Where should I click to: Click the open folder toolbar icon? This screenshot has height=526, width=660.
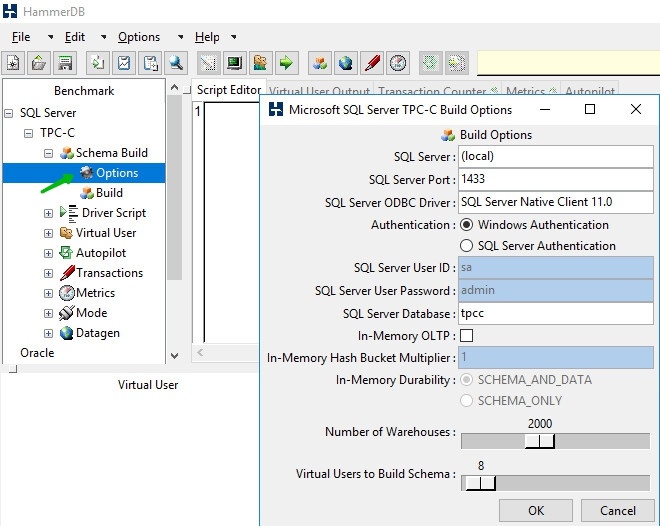(x=39, y=63)
